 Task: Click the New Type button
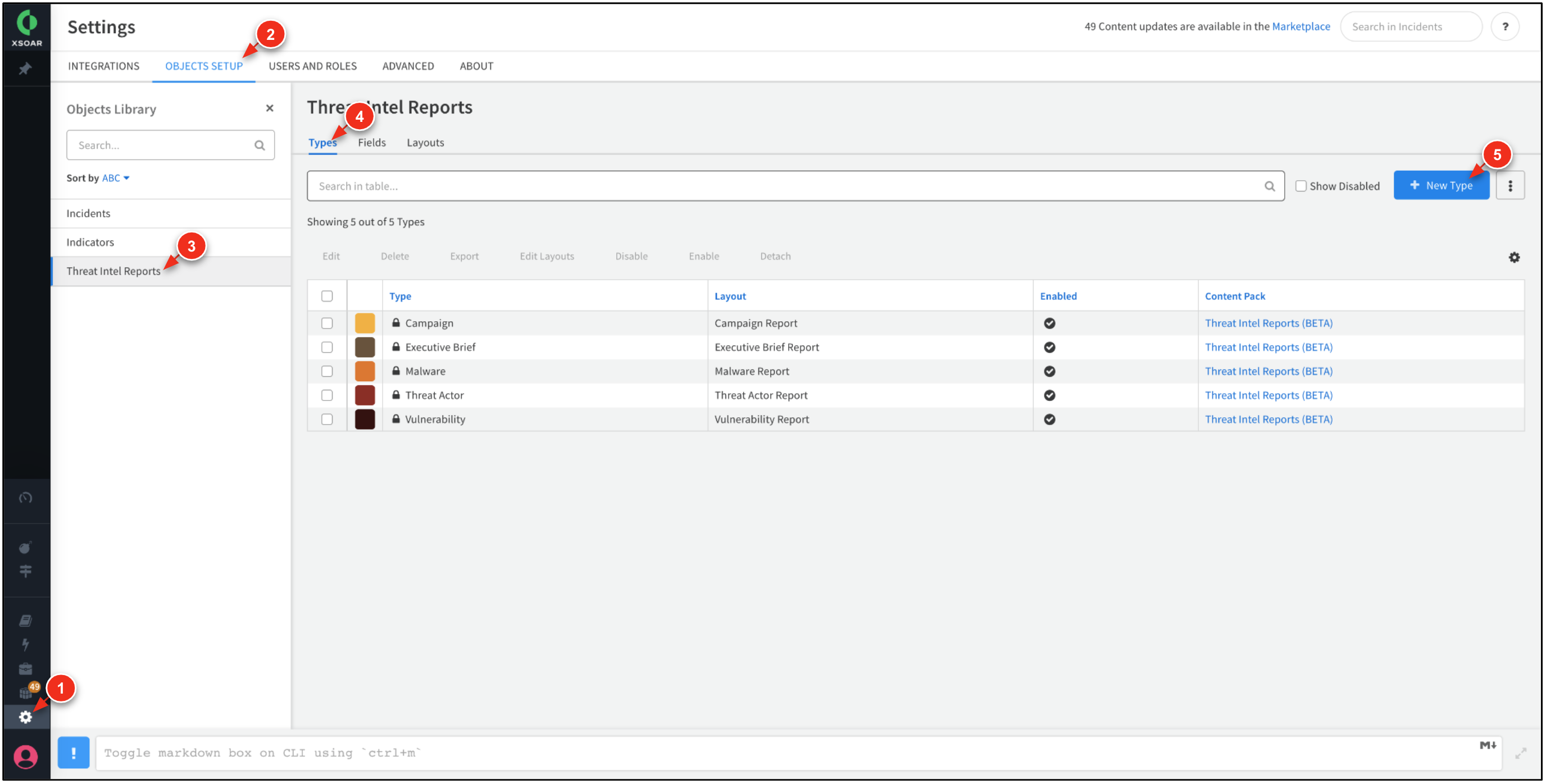1441,185
